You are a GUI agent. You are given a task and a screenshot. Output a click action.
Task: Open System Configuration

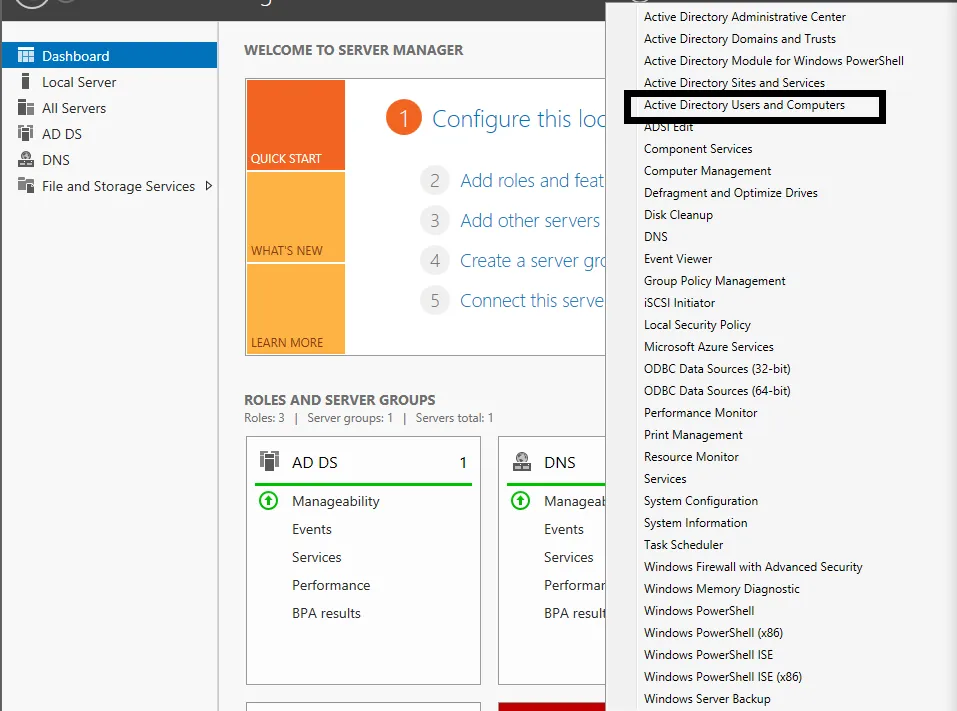point(701,500)
